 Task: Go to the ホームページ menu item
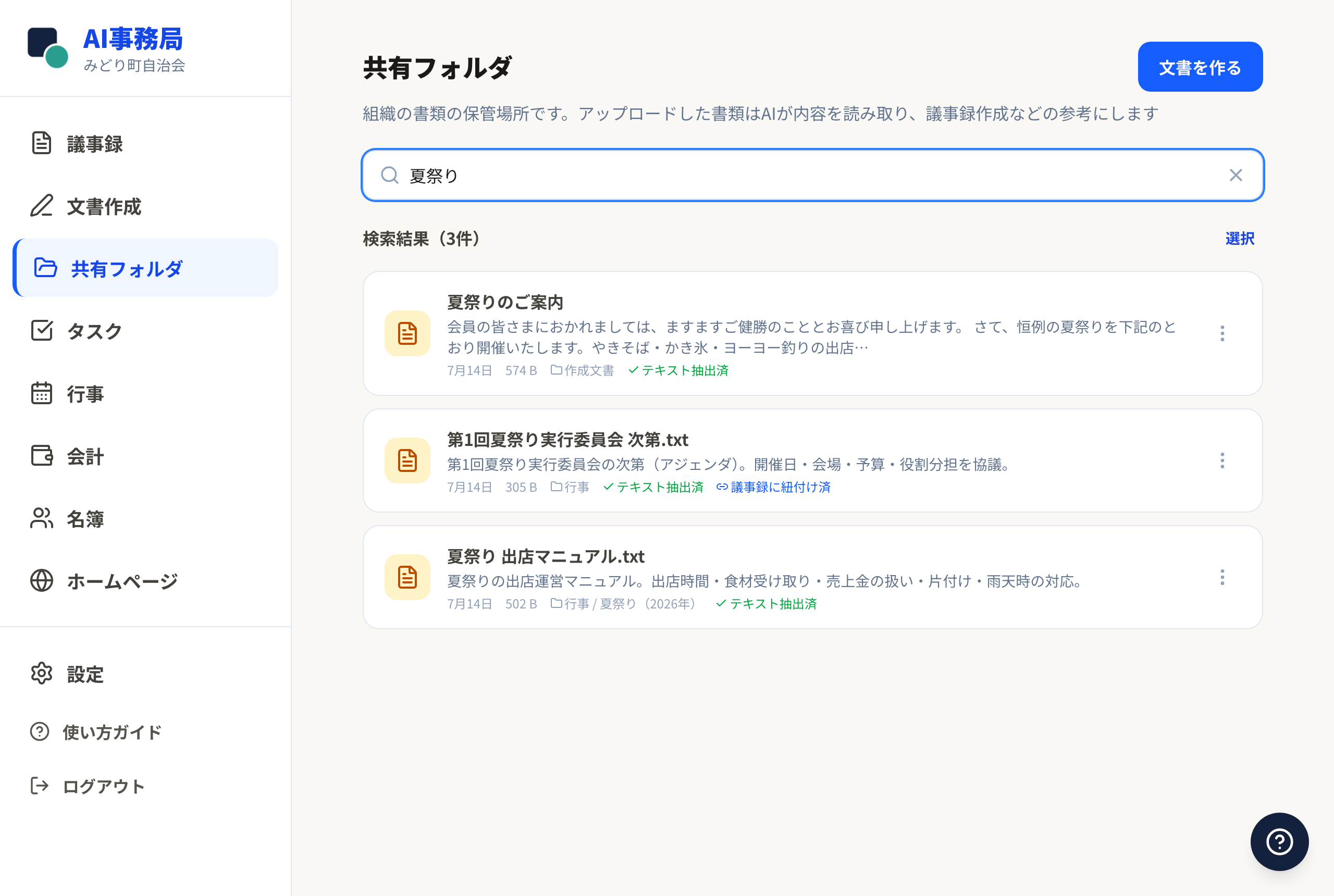[145, 580]
